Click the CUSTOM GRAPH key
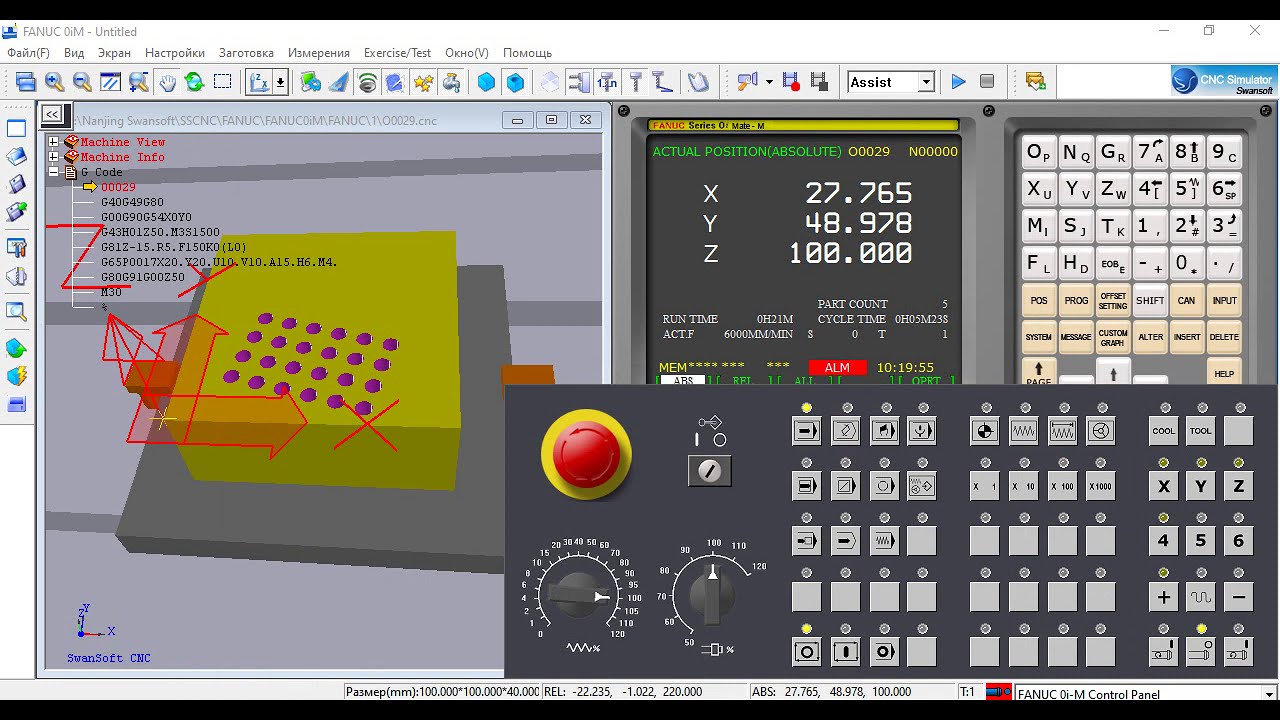The width and height of the screenshot is (1280, 720). click(1113, 338)
